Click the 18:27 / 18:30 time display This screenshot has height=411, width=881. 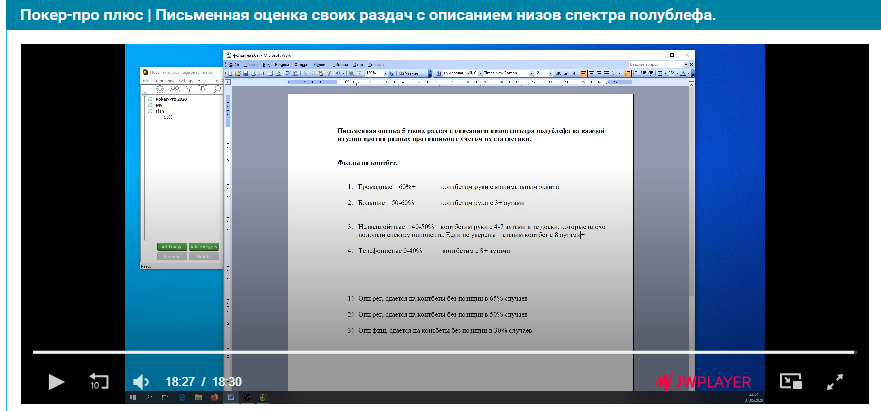point(203,382)
